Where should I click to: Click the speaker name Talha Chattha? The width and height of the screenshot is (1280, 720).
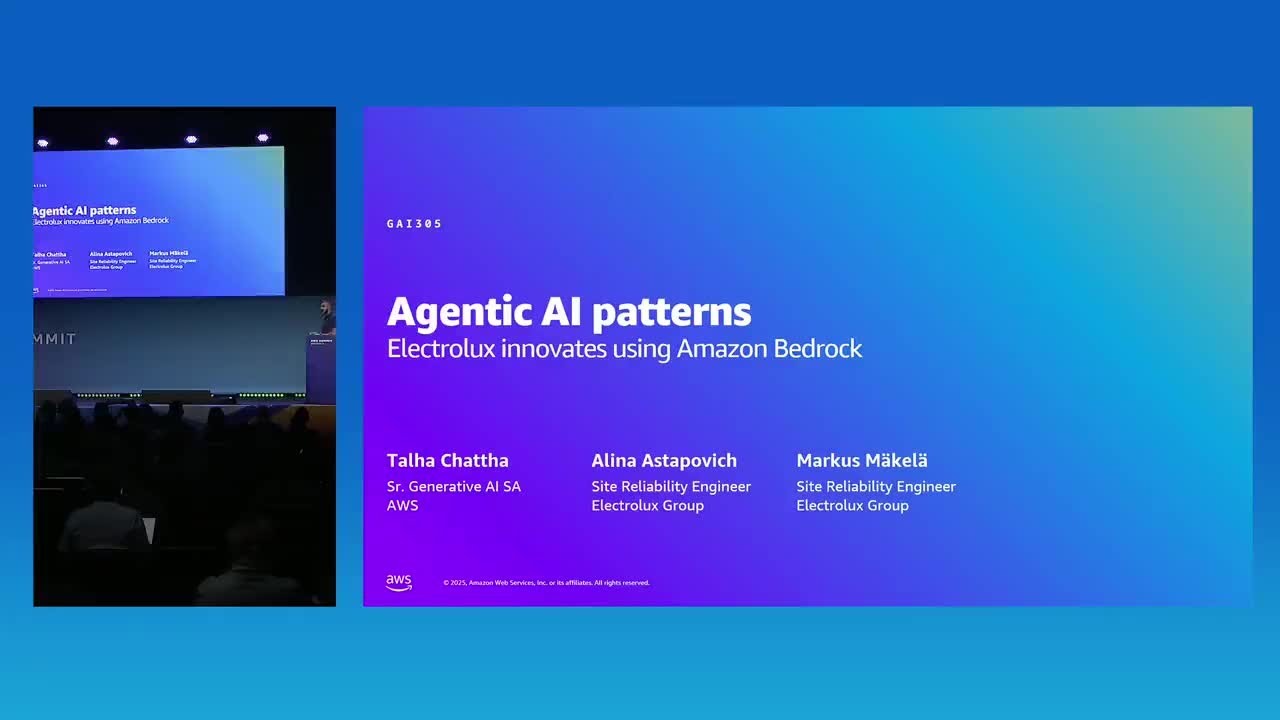click(x=448, y=461)
